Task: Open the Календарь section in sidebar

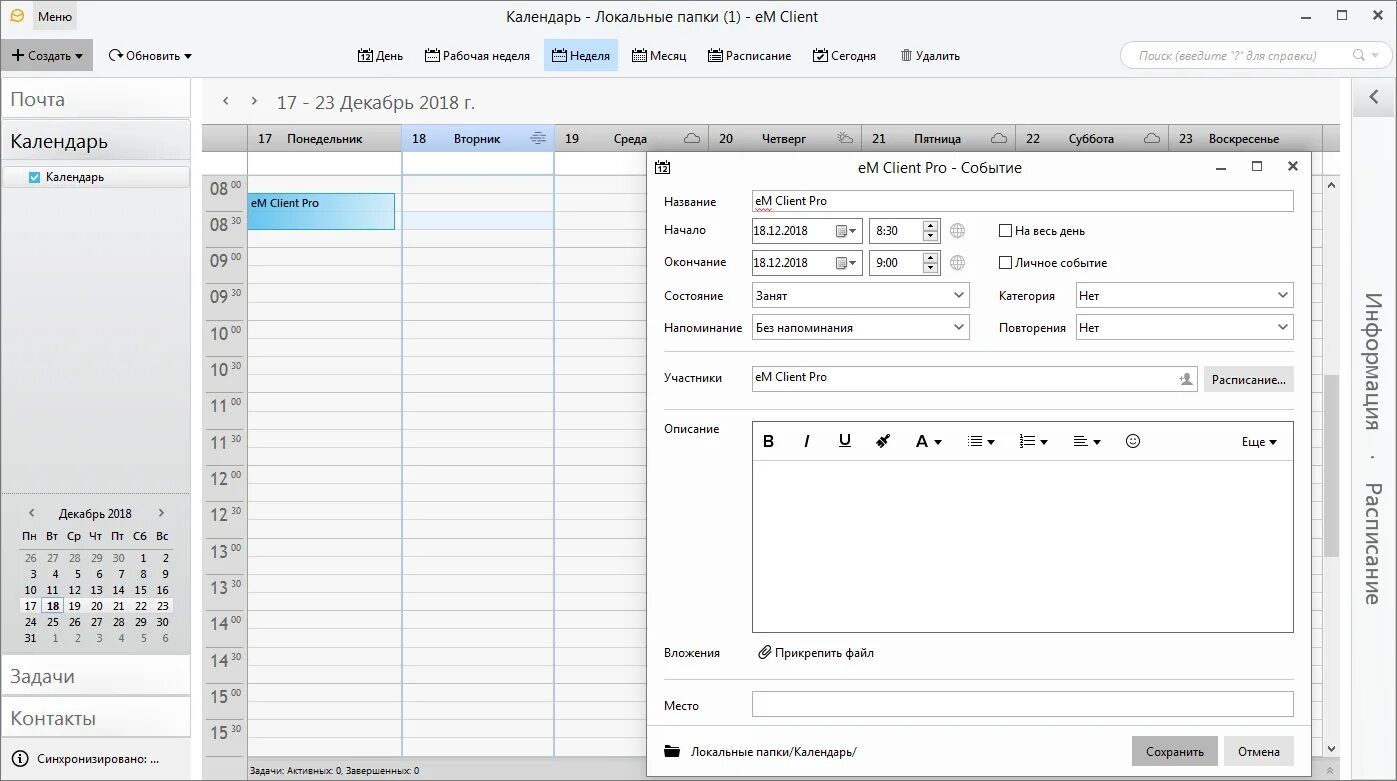Action: (x=95, y=141)
